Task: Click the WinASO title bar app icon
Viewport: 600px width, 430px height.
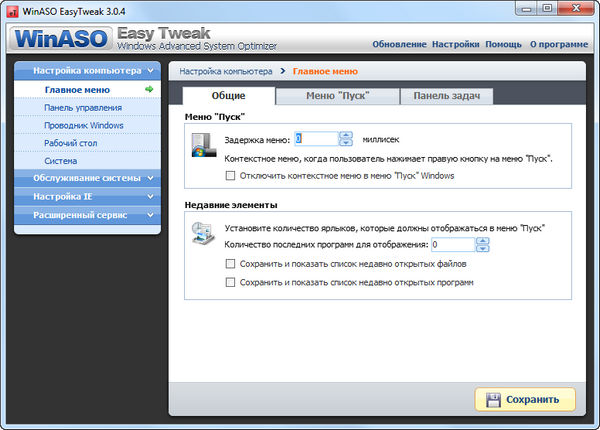Action: click(x=12, y=10)
